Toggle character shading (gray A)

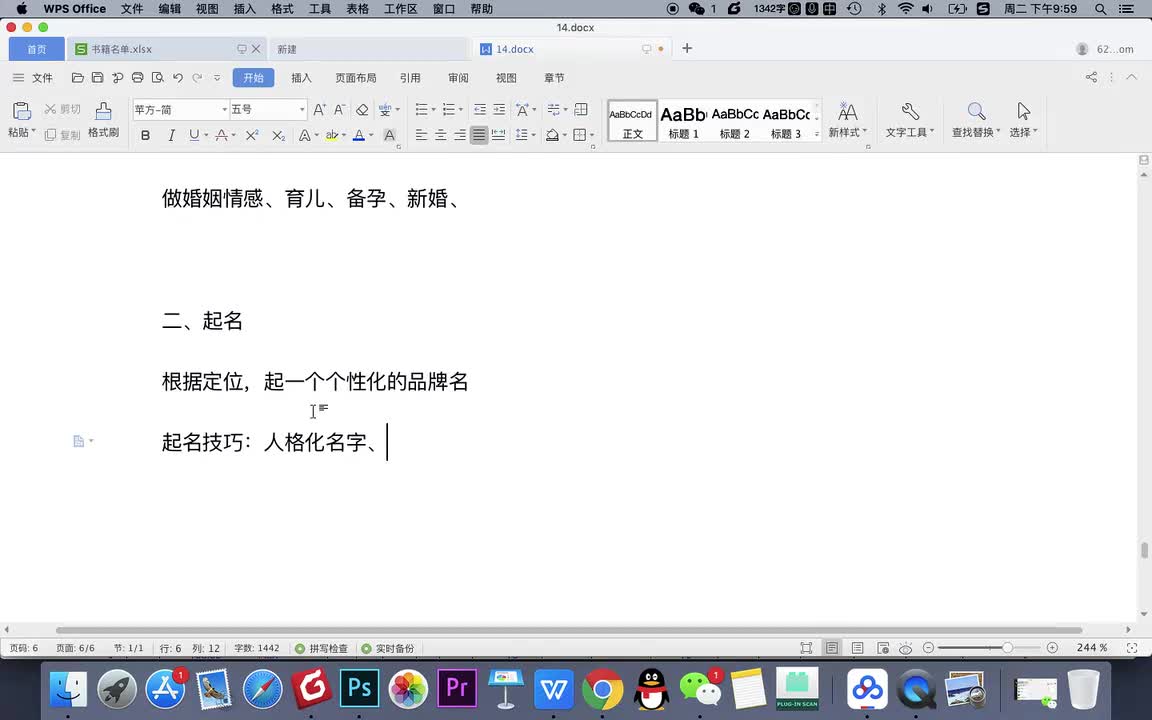click(x=389, y=135)
